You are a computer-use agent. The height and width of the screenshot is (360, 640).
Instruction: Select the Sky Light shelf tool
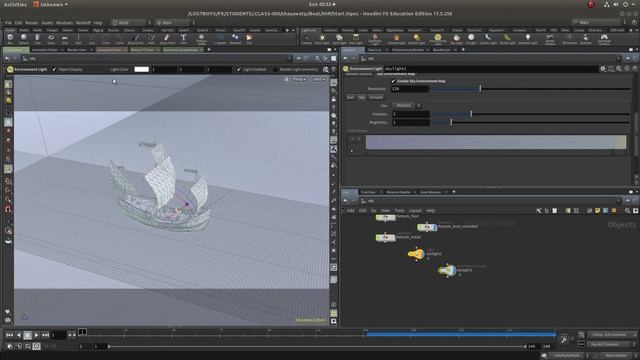(x=456, y=39)
